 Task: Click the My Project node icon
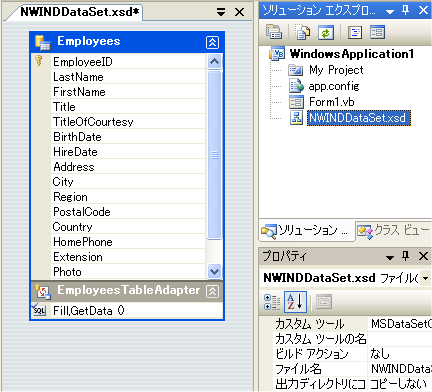click(296, 70)
